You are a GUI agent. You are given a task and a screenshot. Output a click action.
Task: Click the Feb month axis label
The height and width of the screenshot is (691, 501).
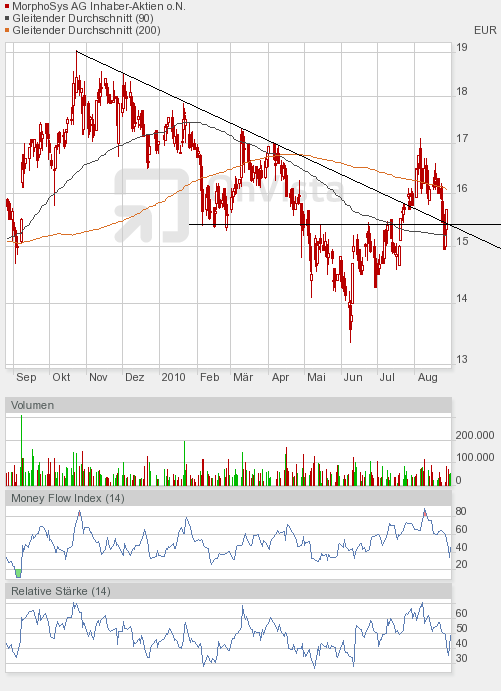tap(209, 378)
